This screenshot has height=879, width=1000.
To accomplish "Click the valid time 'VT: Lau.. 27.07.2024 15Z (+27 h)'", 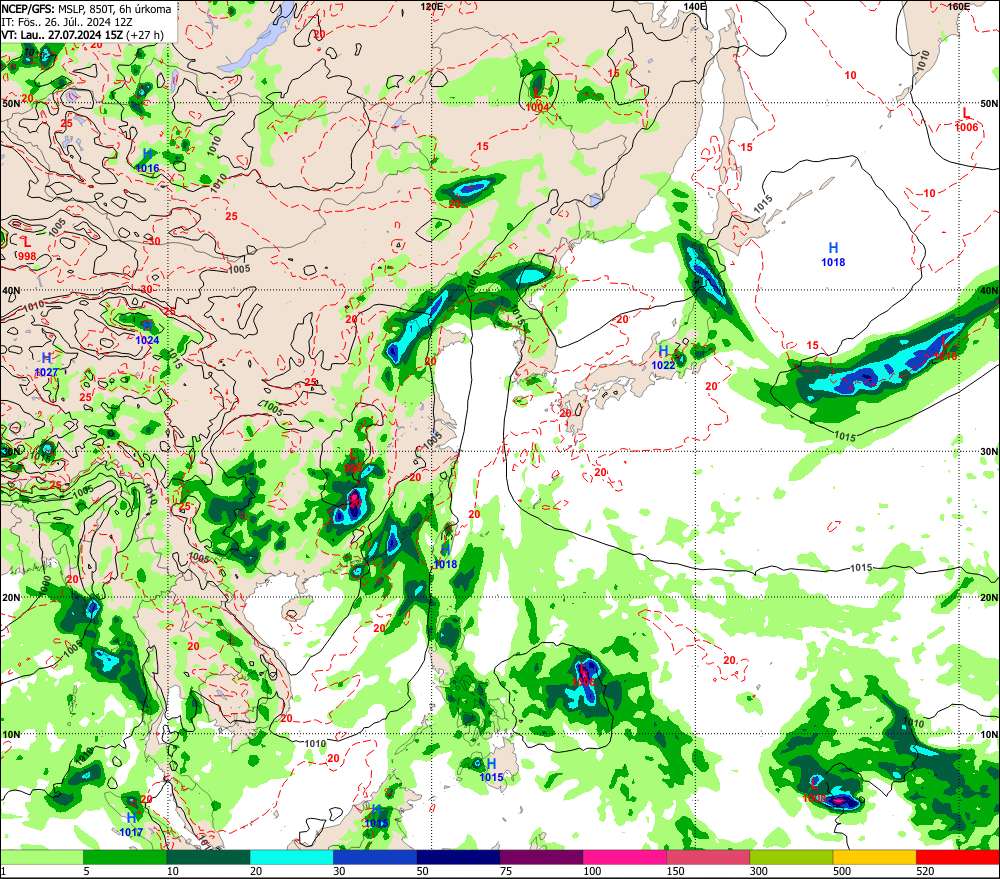I will pyautogui.click(x=82, y=35).
